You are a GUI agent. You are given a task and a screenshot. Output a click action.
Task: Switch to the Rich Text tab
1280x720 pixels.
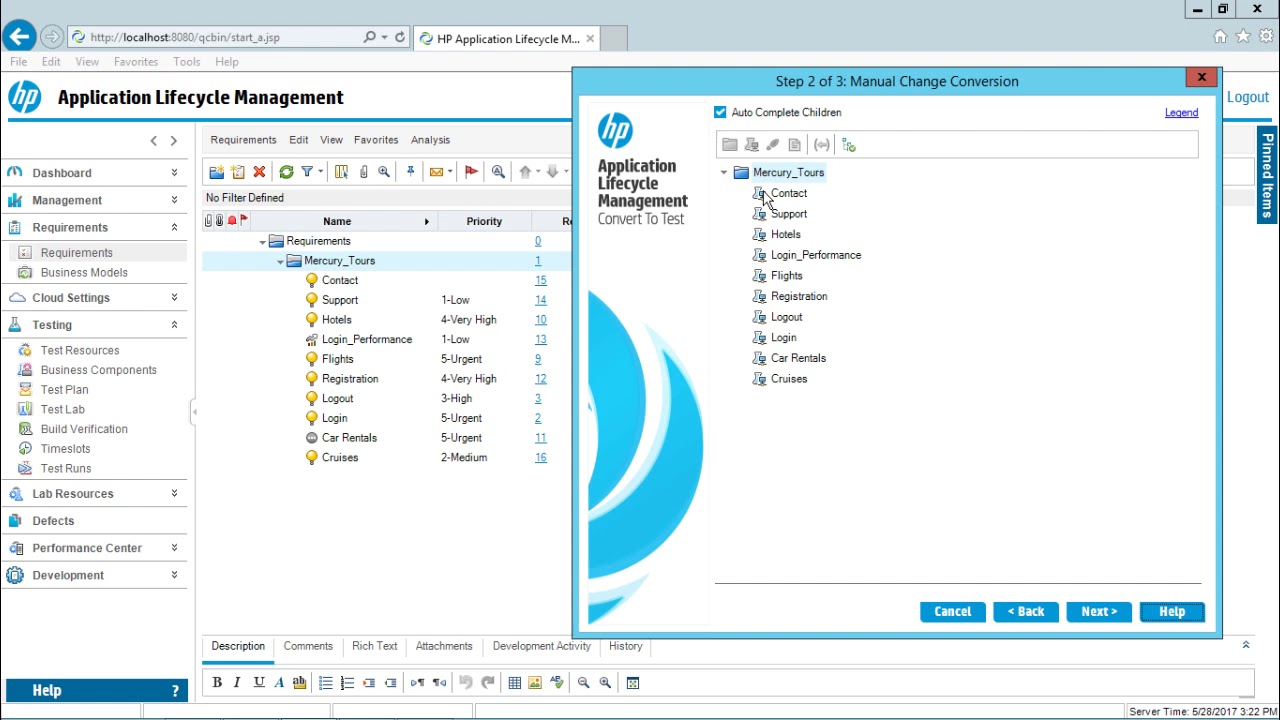click(374, 646)
